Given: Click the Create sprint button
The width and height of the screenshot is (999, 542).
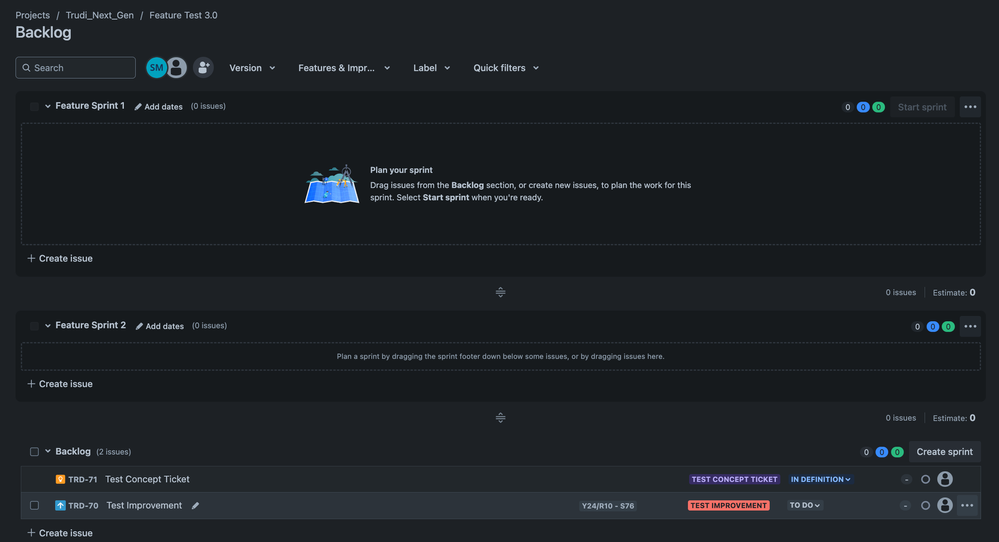Looking at the screenshot, I should (x=944, y=452).
